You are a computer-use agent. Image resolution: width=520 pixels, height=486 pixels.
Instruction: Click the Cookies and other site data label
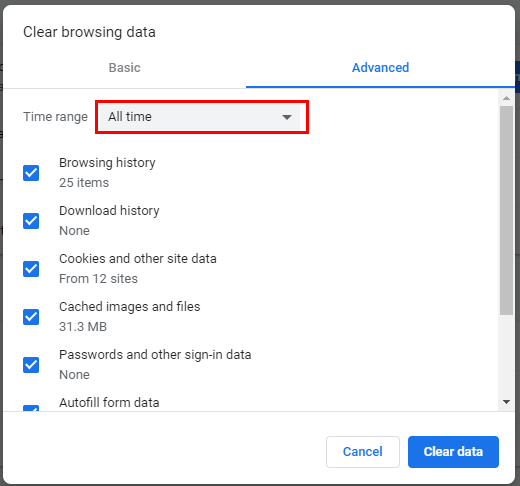pyautogui.click(x=138, y=259)
